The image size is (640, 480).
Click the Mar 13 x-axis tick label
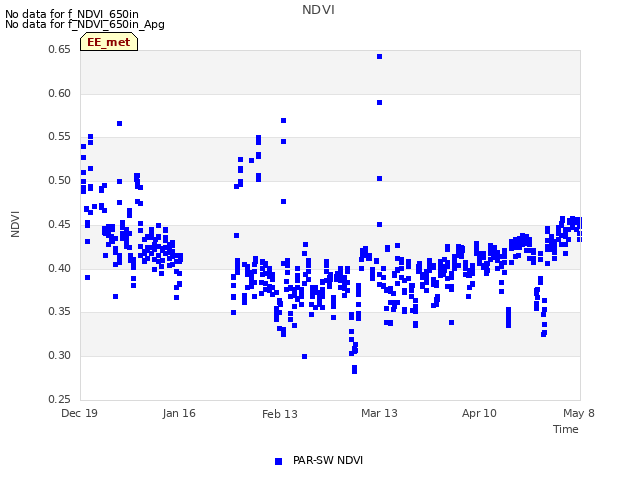coord(379,413)
